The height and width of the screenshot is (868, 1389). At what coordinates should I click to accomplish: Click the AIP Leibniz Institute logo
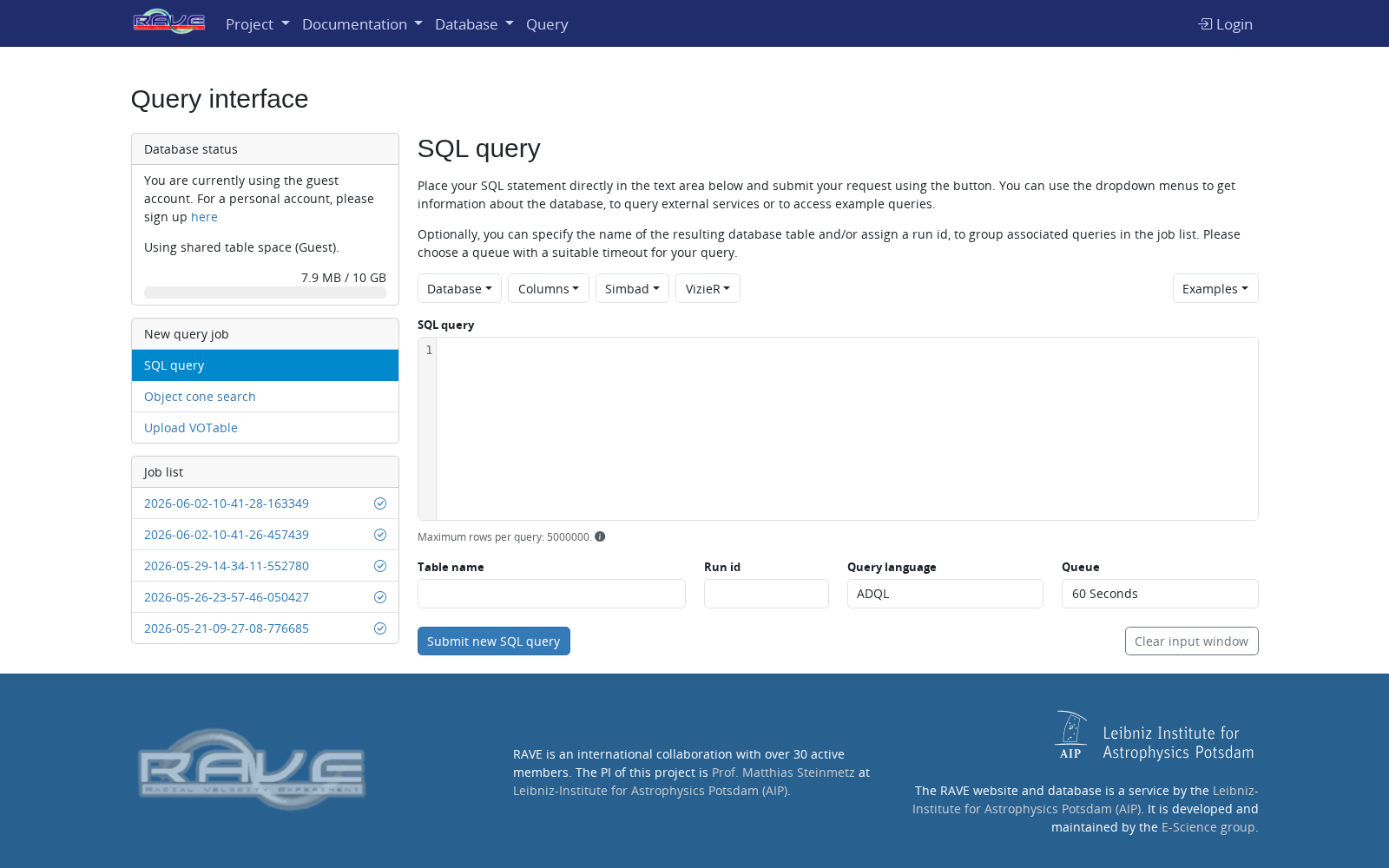click(1155, 736)
